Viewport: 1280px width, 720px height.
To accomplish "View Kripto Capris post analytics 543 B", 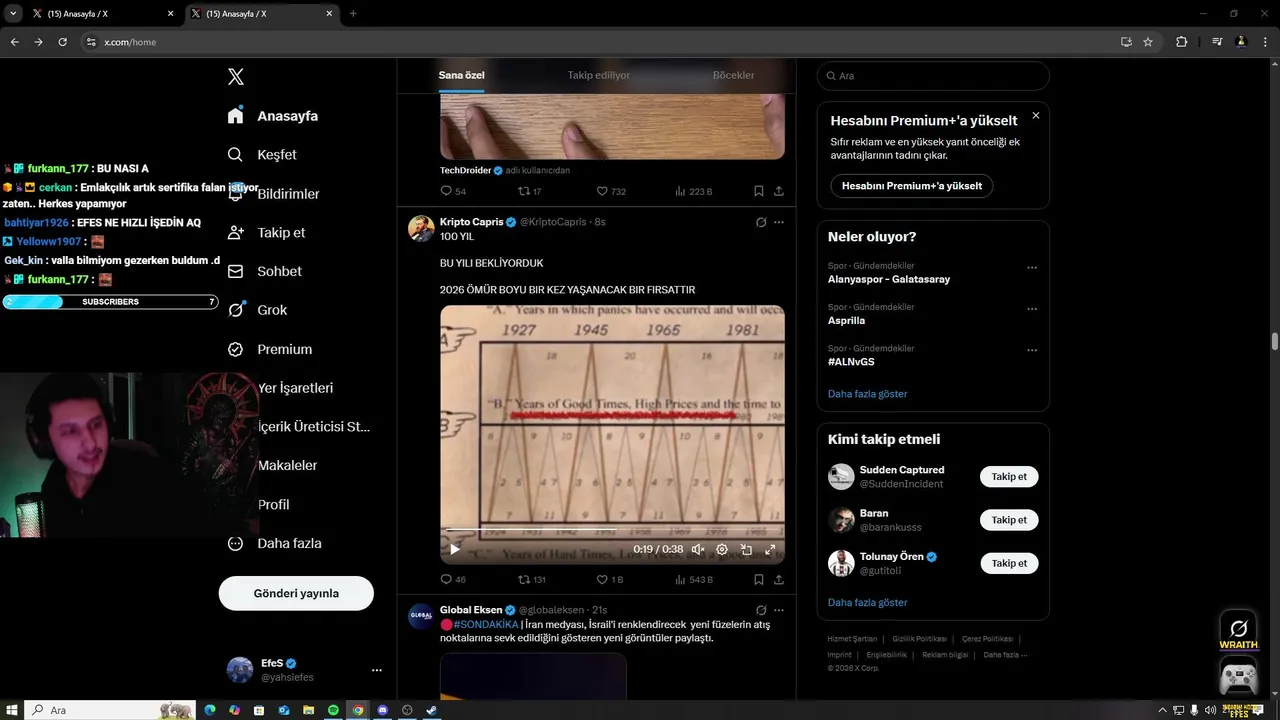I will pos(694,579).
